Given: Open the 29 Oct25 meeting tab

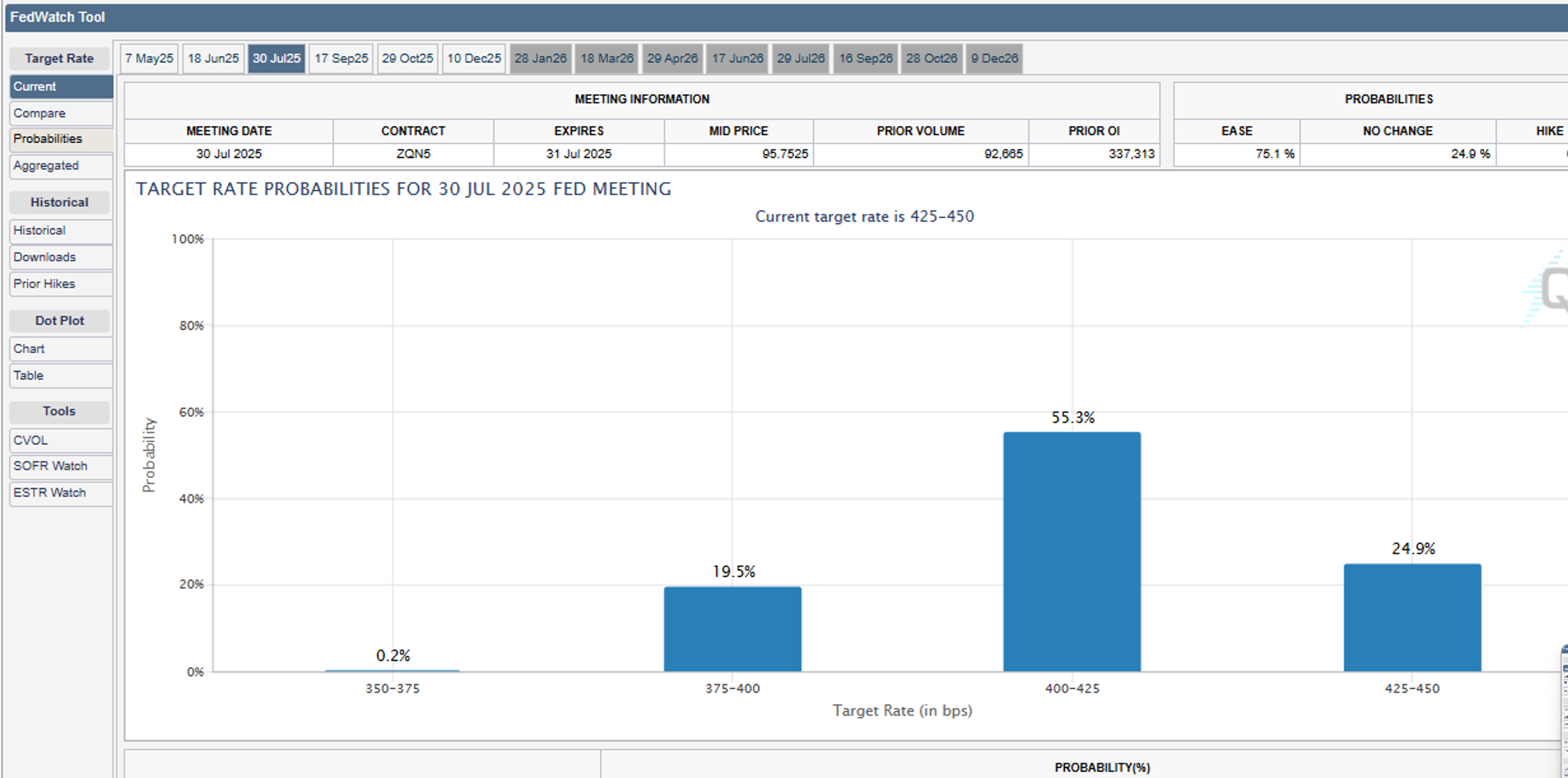Looking at the screenshot, I should point(407,58).
